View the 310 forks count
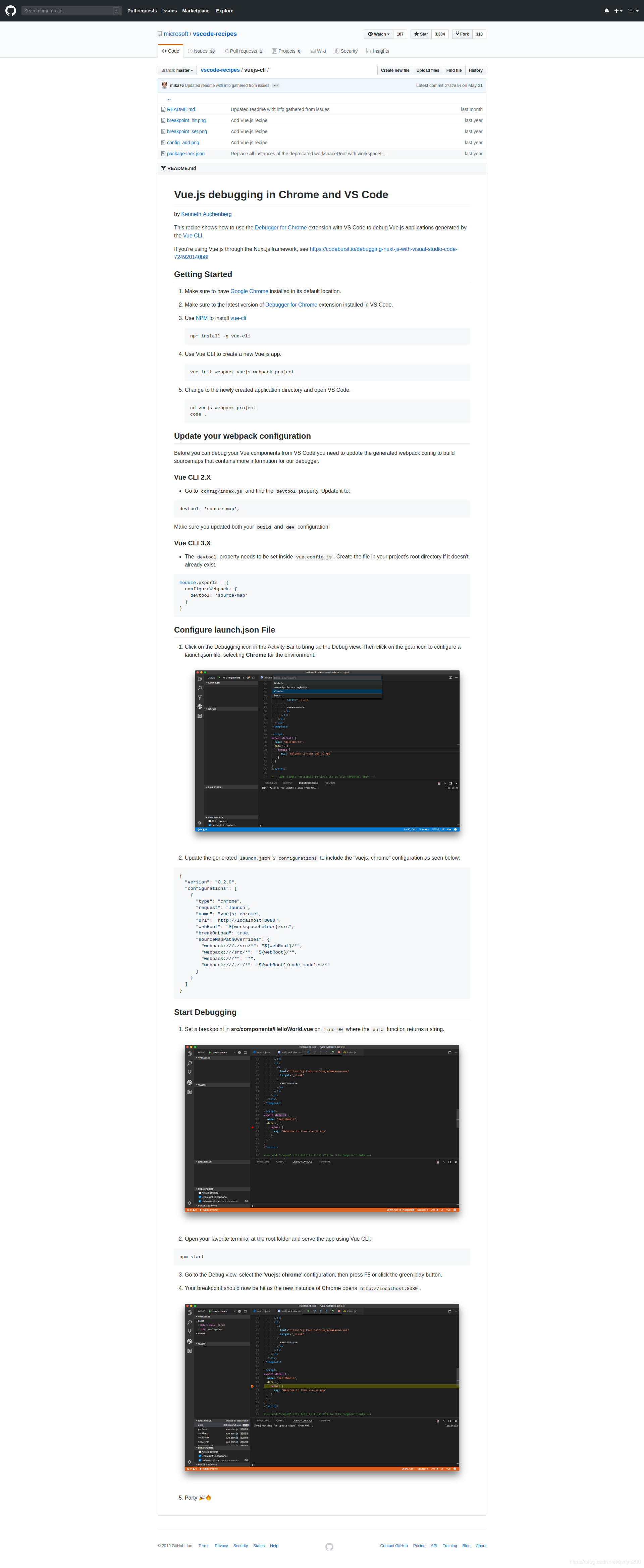The image size is (644, 1568). point(479,34)
